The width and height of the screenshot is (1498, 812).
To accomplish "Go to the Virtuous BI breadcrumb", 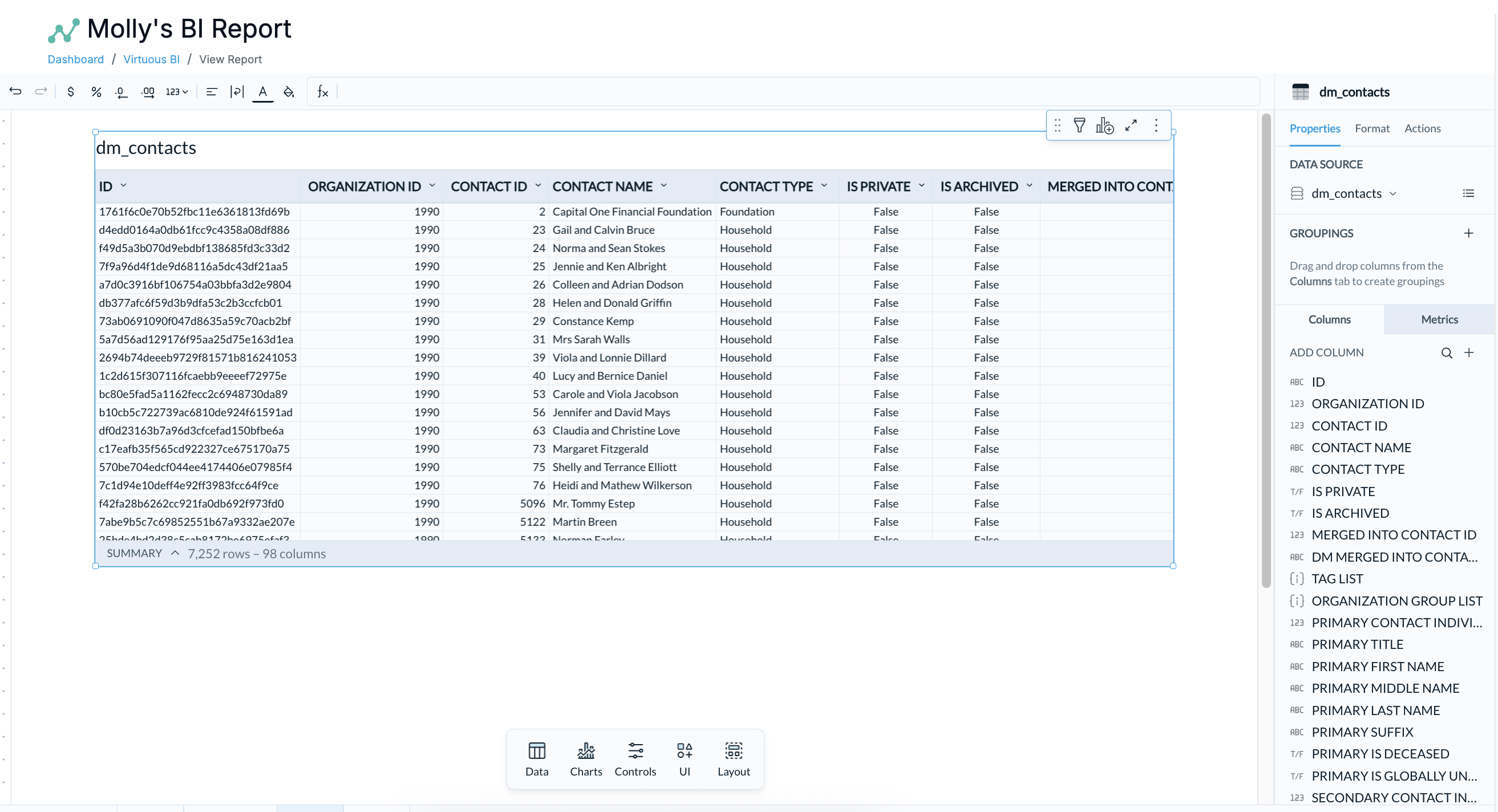I will pyautogui.click(x=151, y=59).
